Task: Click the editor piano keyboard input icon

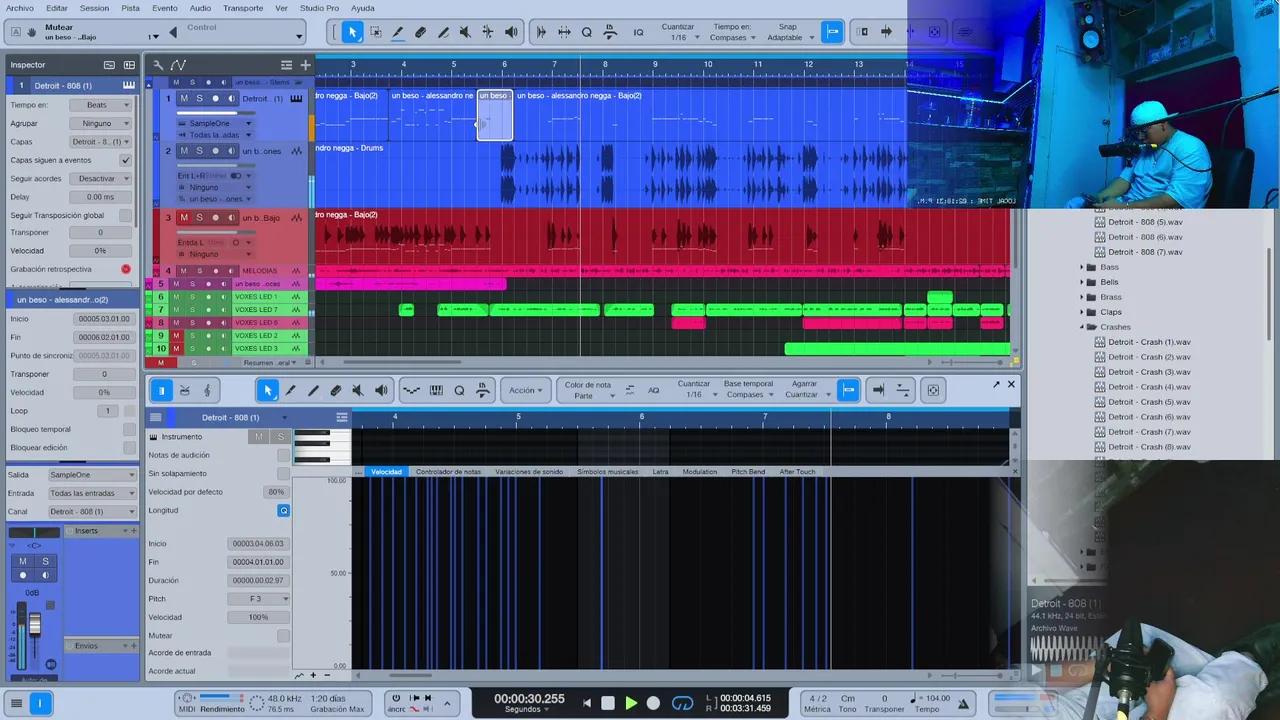Action: pos(436,390)
